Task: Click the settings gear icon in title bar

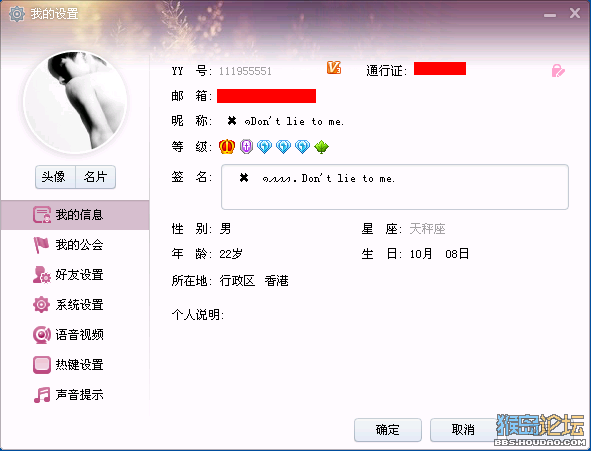Action: coord(17,14)
